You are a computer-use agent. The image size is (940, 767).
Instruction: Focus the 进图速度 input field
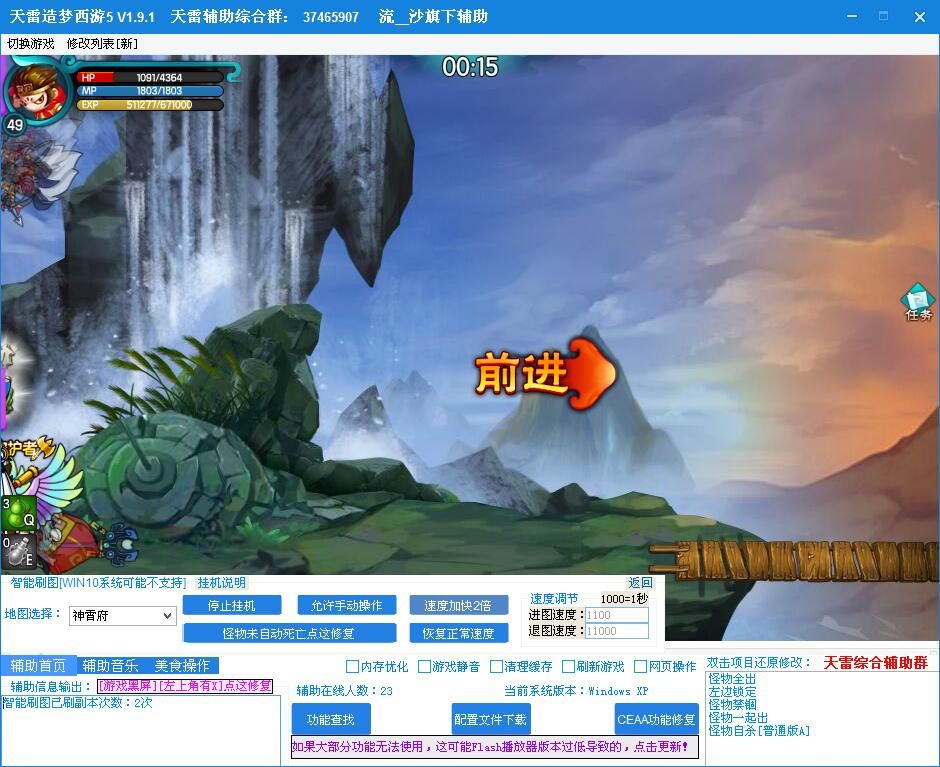pyautogui.click(x=616, y=615)
